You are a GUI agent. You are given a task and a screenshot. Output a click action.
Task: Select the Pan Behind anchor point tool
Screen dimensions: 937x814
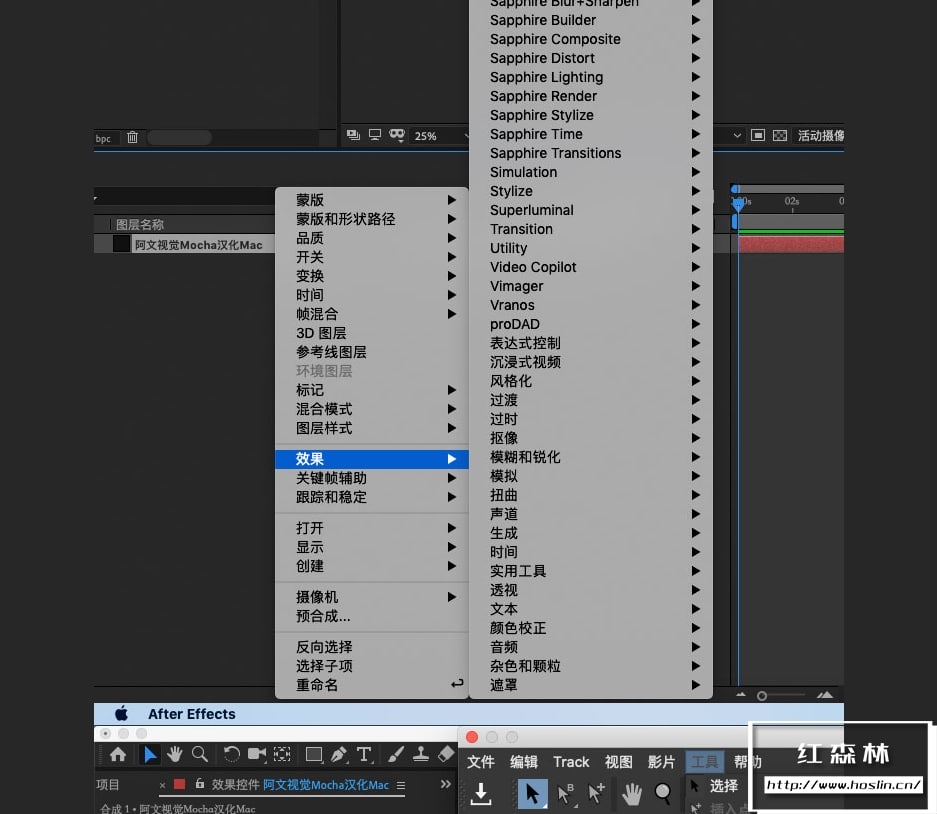tap(282, 754)
